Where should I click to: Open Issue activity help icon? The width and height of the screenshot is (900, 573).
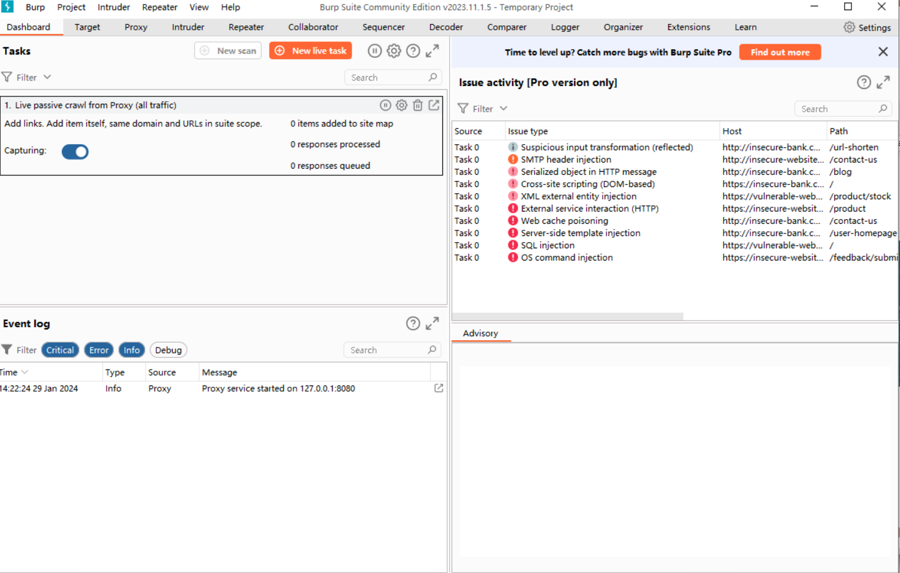[x=864, y=83]
